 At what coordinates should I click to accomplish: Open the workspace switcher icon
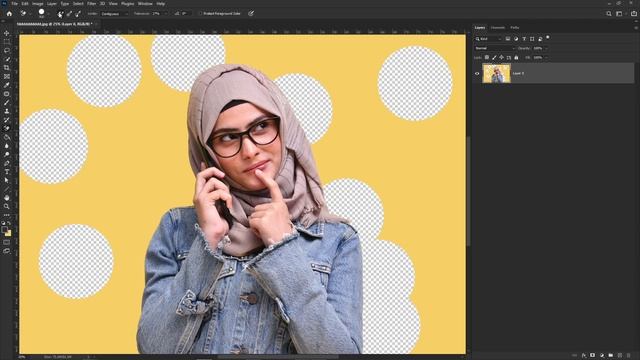coord(620,13)
